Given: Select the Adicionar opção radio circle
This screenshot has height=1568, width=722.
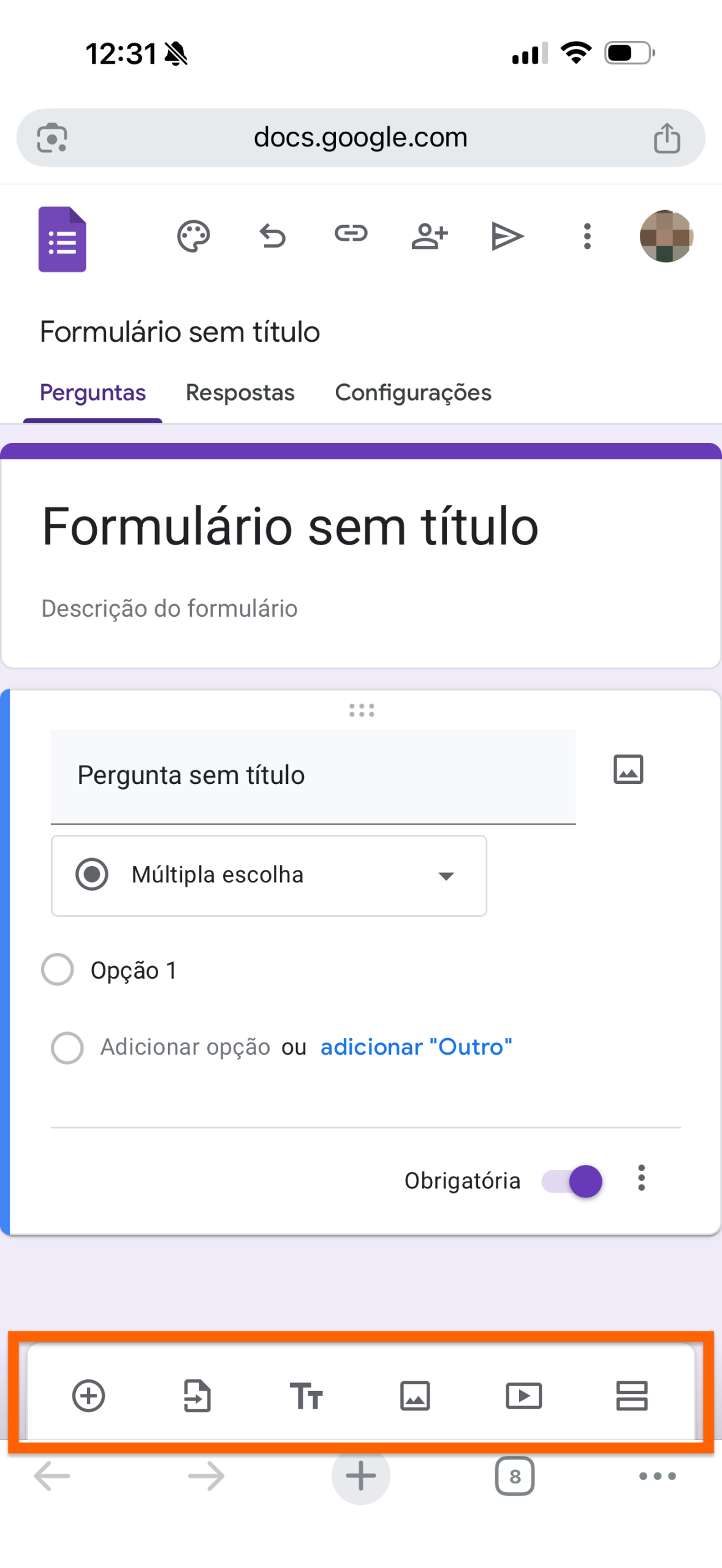Looking at the screenshot, I should click(x=67, y=1047).
